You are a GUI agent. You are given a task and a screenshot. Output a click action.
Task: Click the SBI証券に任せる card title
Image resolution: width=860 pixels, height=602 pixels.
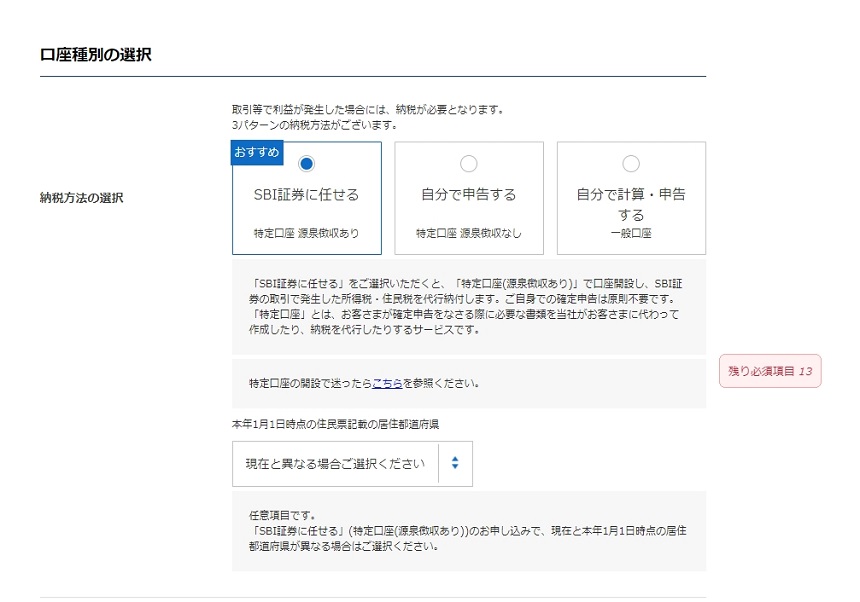306,195
